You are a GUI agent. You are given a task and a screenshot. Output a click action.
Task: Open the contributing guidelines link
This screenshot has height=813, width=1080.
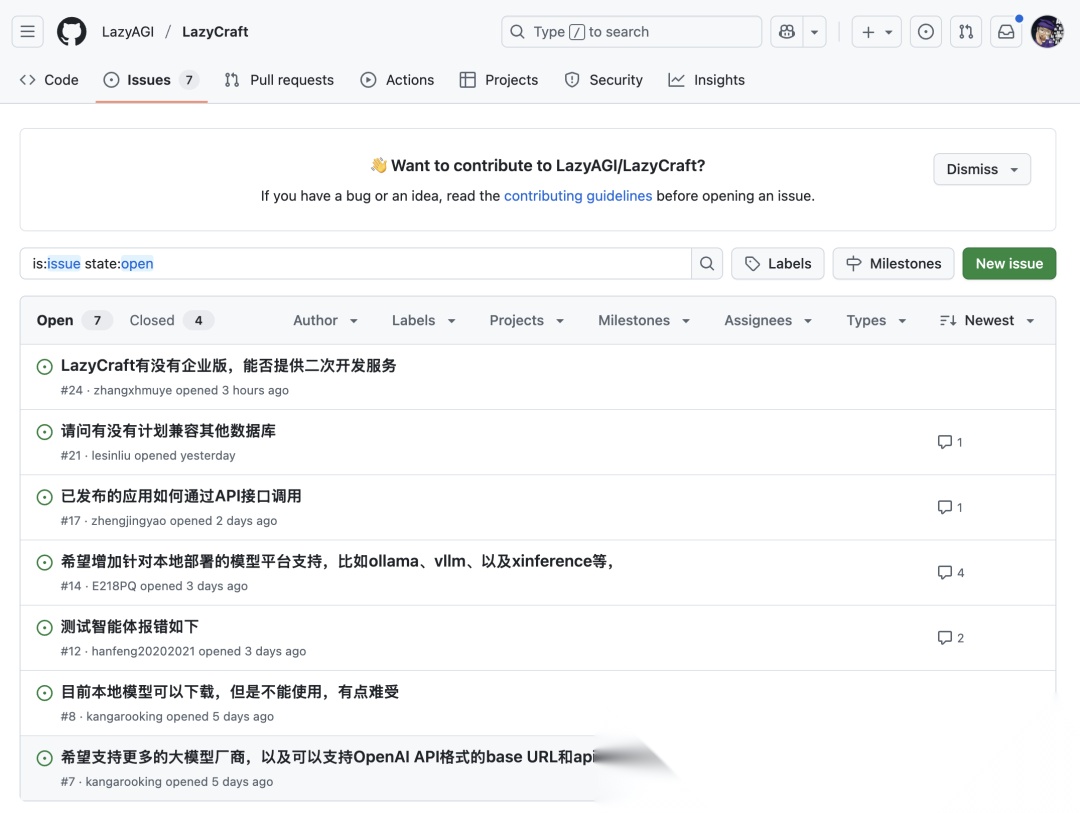click(x=578, y=196)
